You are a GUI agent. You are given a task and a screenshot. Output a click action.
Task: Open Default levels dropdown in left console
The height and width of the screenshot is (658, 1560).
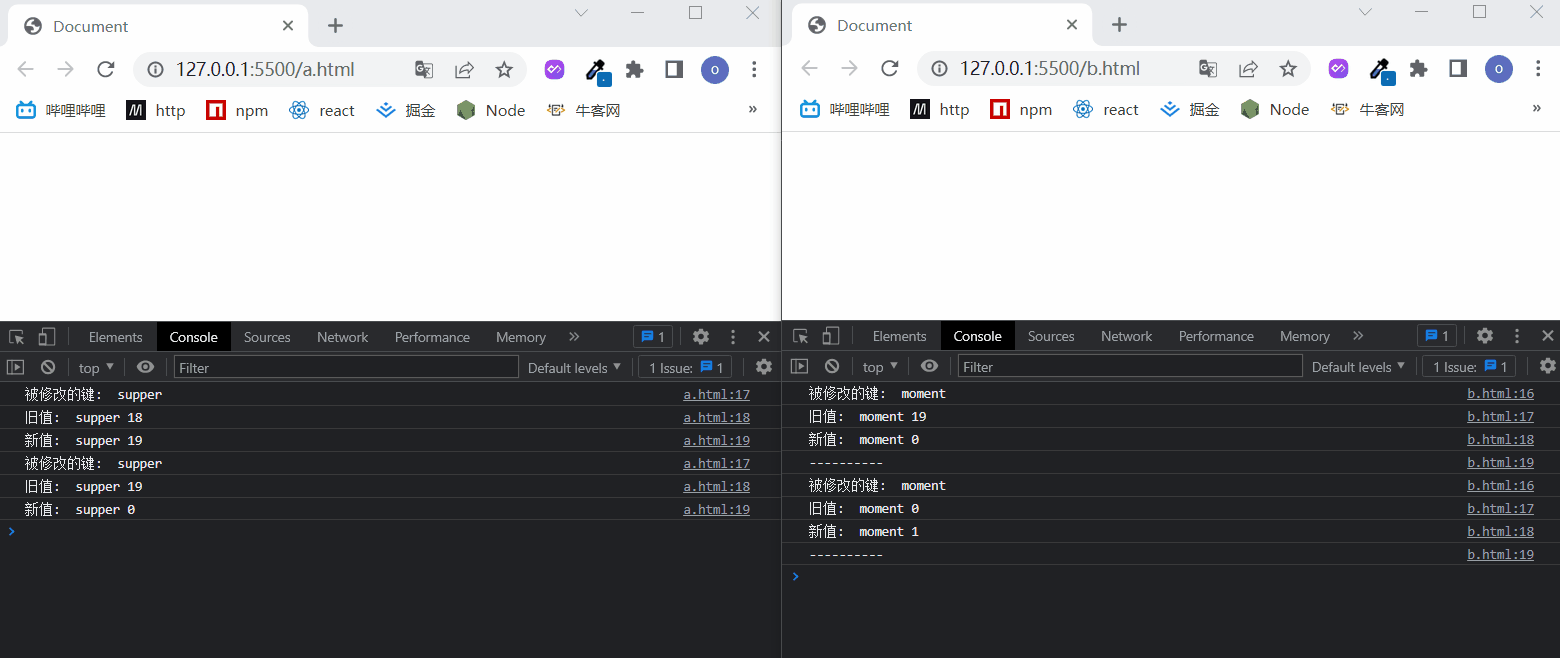[x=574, y=367]
